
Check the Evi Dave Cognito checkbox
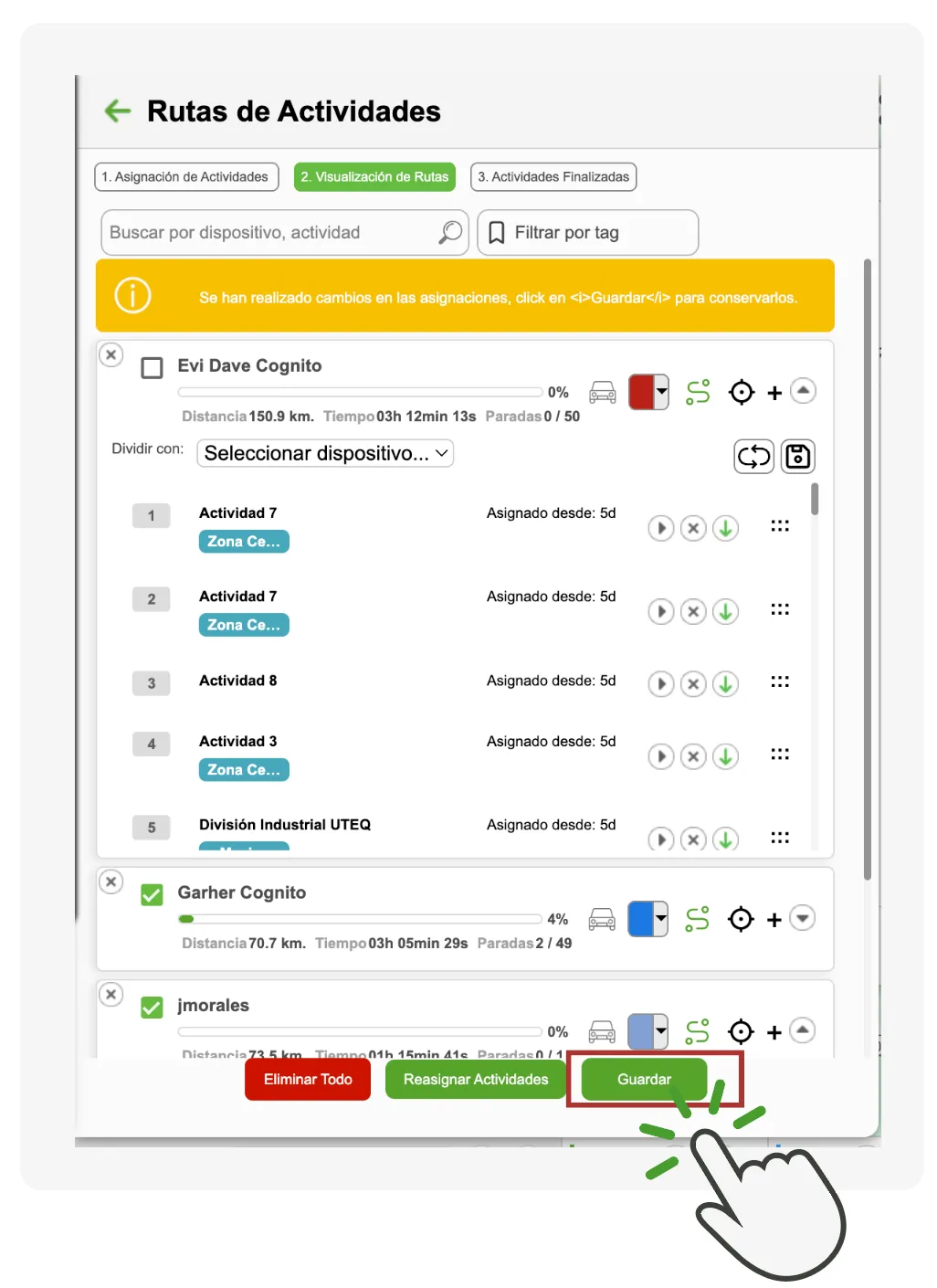152,367
